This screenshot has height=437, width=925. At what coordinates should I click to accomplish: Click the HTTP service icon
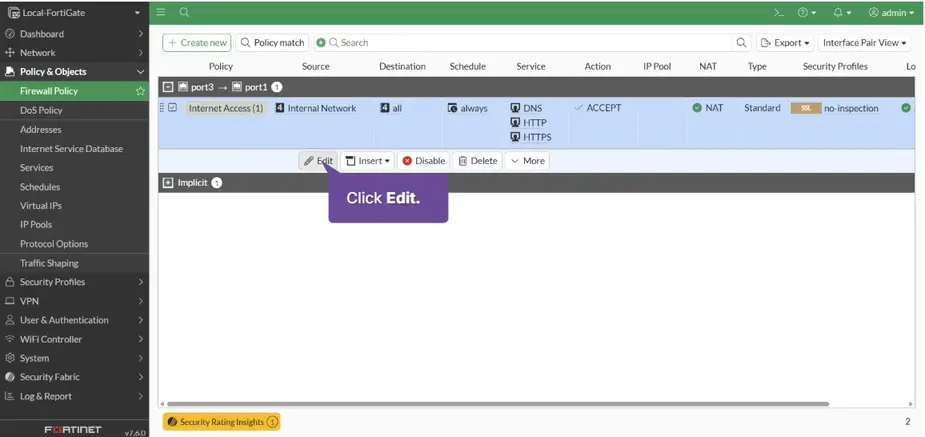point(515,123)
